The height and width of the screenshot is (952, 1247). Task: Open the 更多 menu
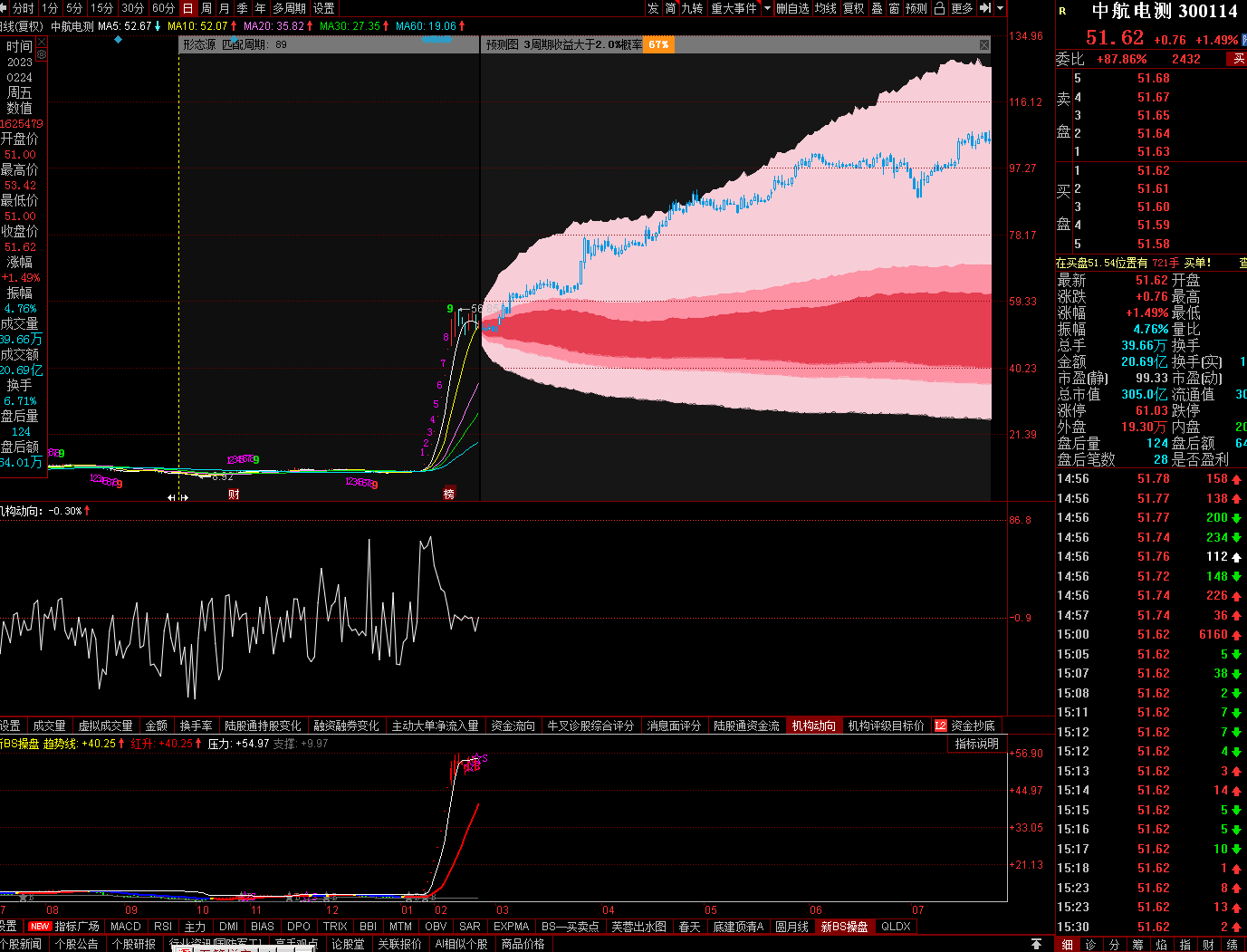click(x=962, y=8)
